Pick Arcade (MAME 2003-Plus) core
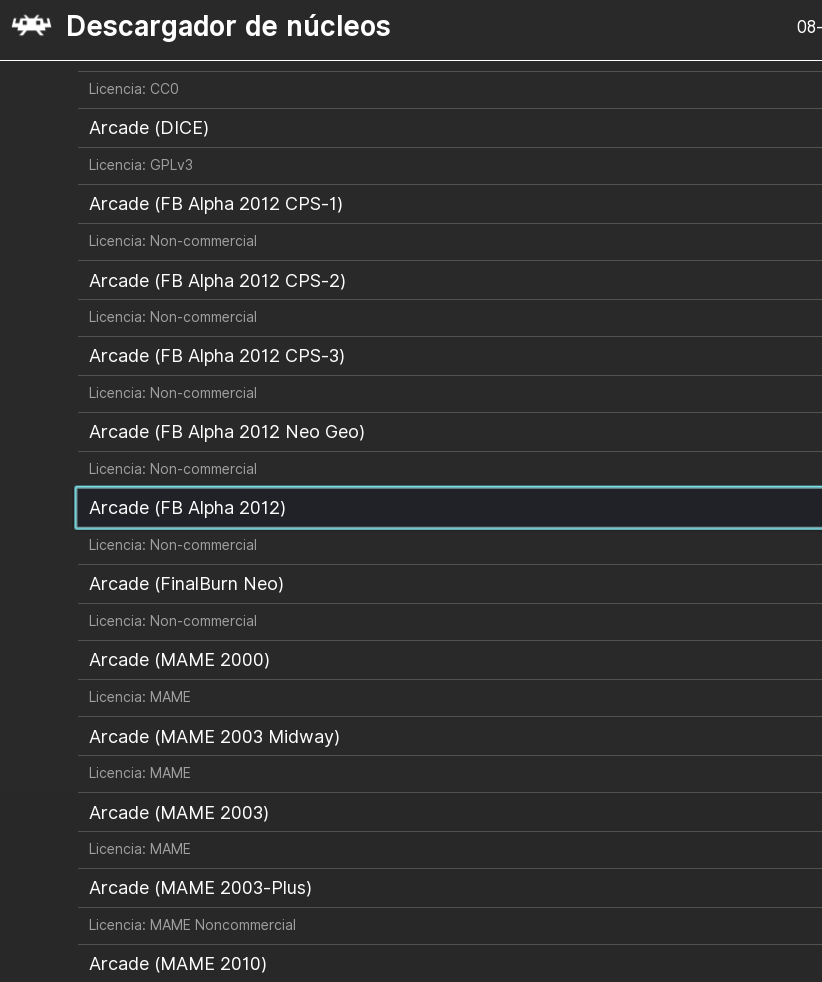This screenshot has height=982, width=822. pos(201,888)
